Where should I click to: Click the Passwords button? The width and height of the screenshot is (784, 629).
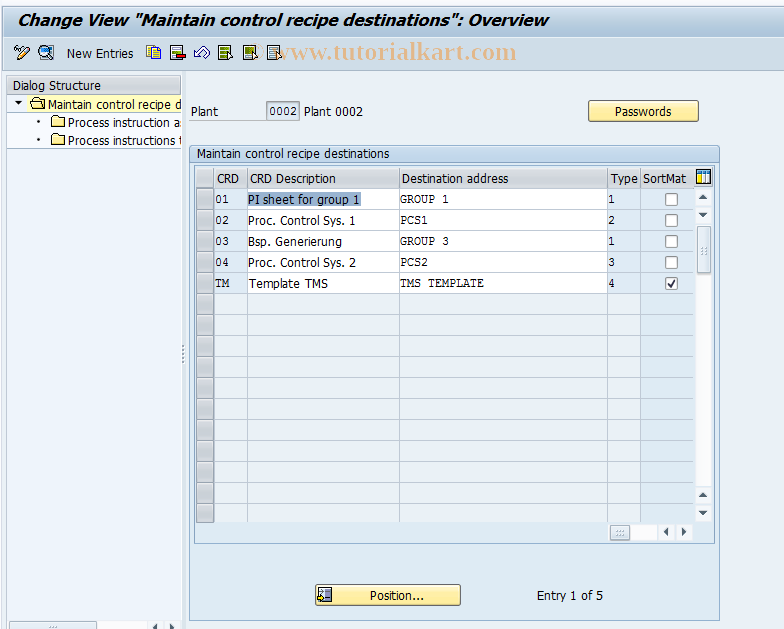coord(643,111)
